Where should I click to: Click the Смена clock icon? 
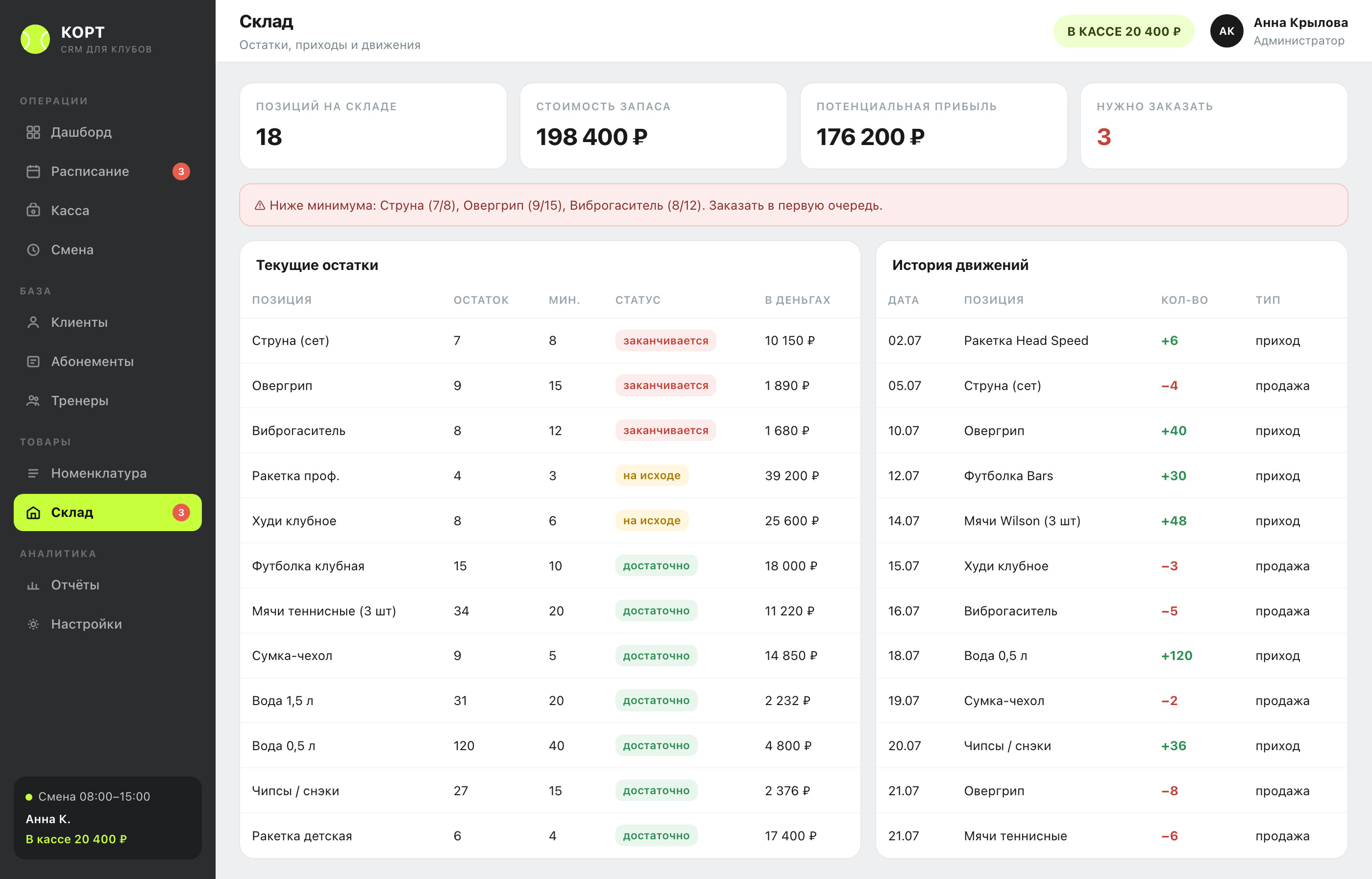pos(33,250)
